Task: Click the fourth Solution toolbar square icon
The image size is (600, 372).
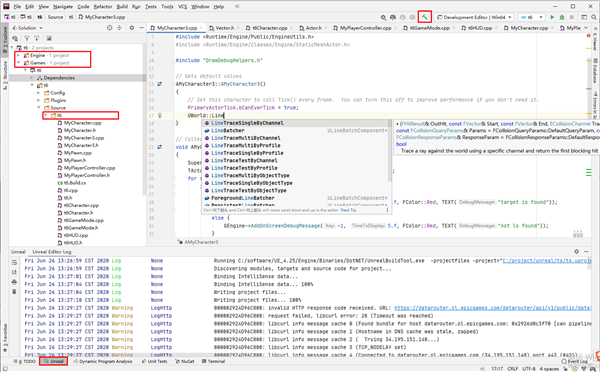Action: point(49,38)
